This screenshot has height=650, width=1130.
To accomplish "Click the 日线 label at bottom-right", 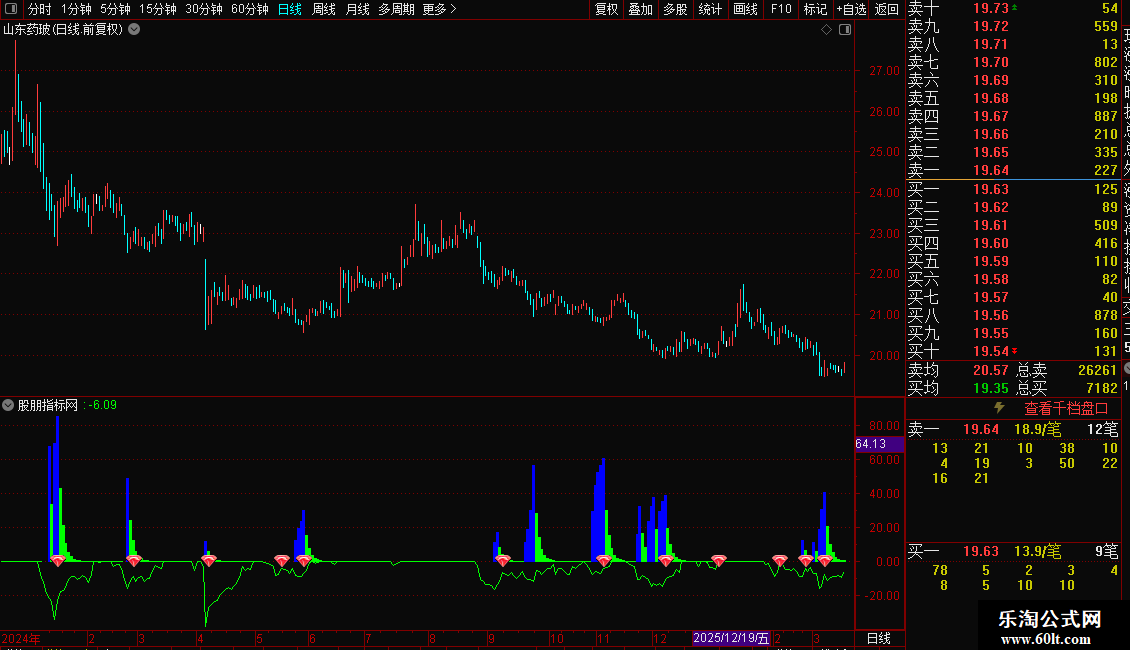I will [878, 638].
